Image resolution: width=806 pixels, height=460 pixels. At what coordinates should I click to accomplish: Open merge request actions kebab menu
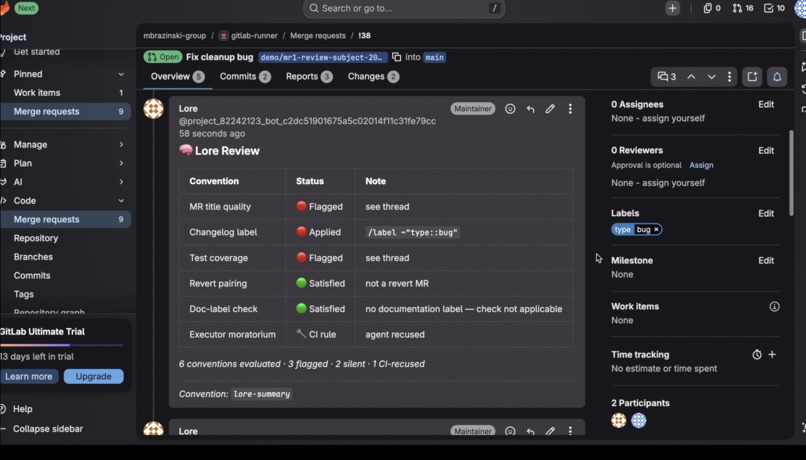pyautogui.click(x=729, y=77)
